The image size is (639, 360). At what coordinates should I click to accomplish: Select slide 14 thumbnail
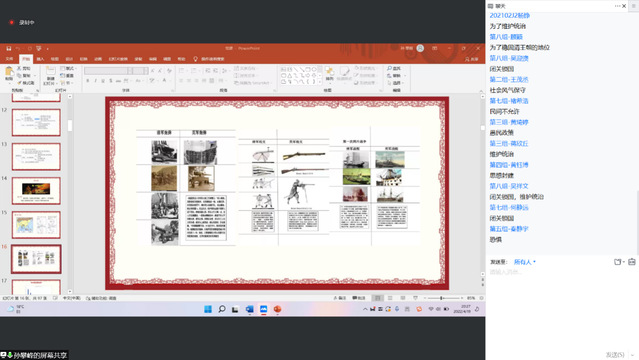click(x=36, y=191)
